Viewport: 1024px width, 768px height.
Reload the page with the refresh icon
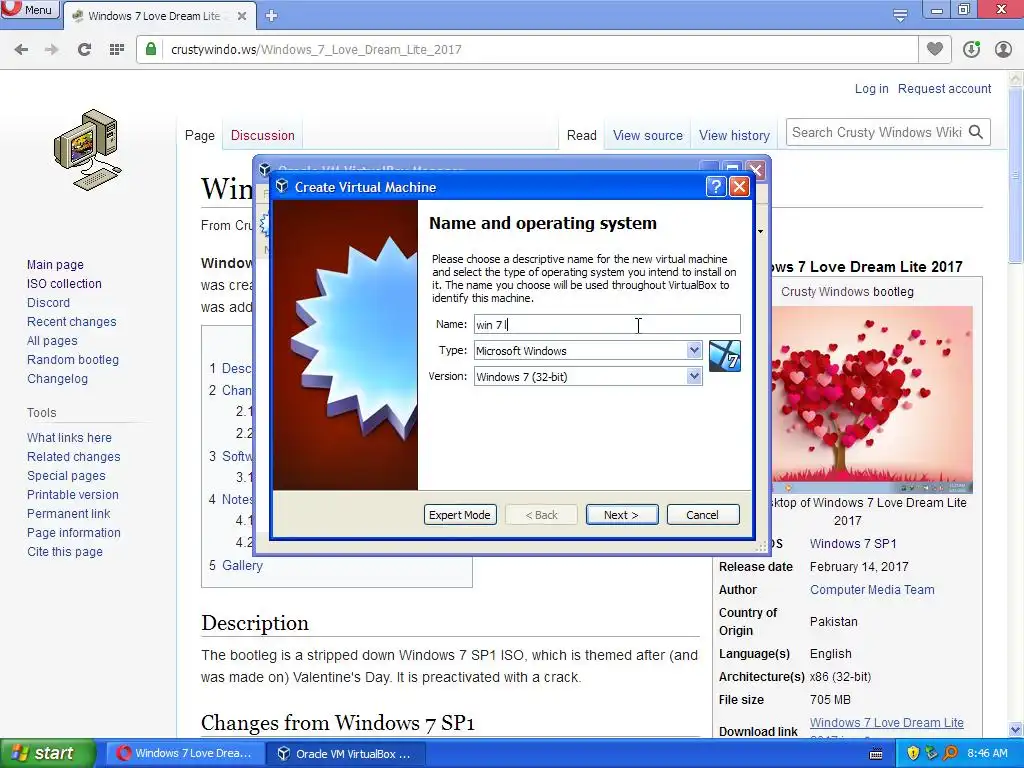[x=84, y=50]
